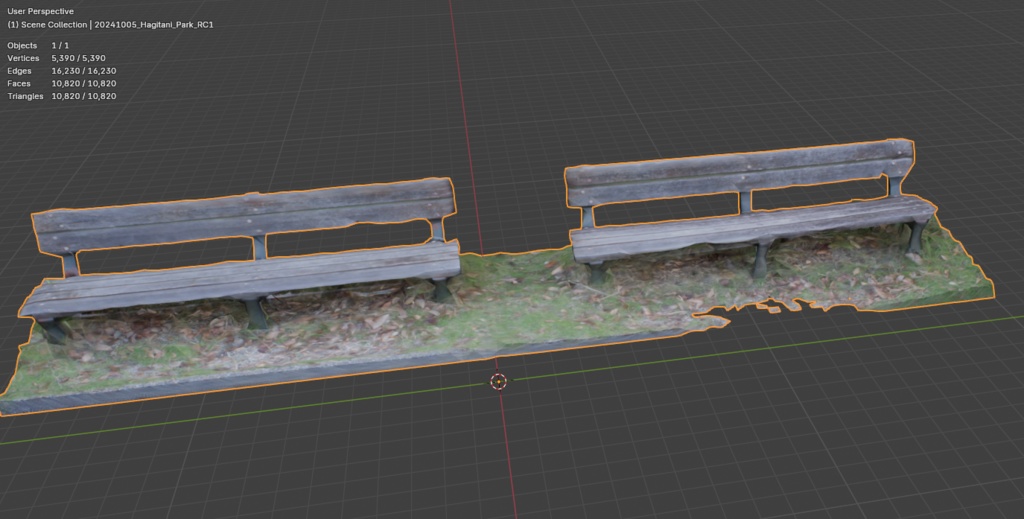Click the "20241005_Hagitani_Park_RC1" object name text
The height and width of the screenshot is (519, 1024).
[153, 25]
